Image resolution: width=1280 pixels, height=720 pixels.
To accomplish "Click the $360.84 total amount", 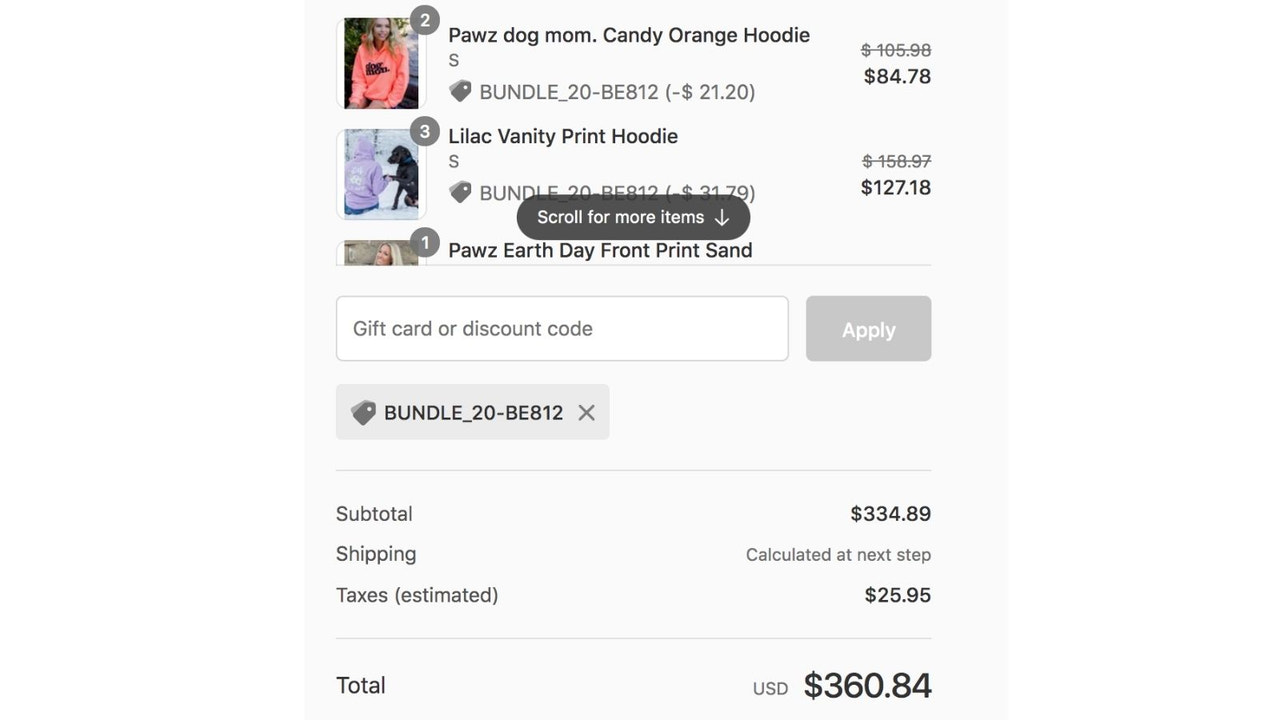I will coord(867,685).
